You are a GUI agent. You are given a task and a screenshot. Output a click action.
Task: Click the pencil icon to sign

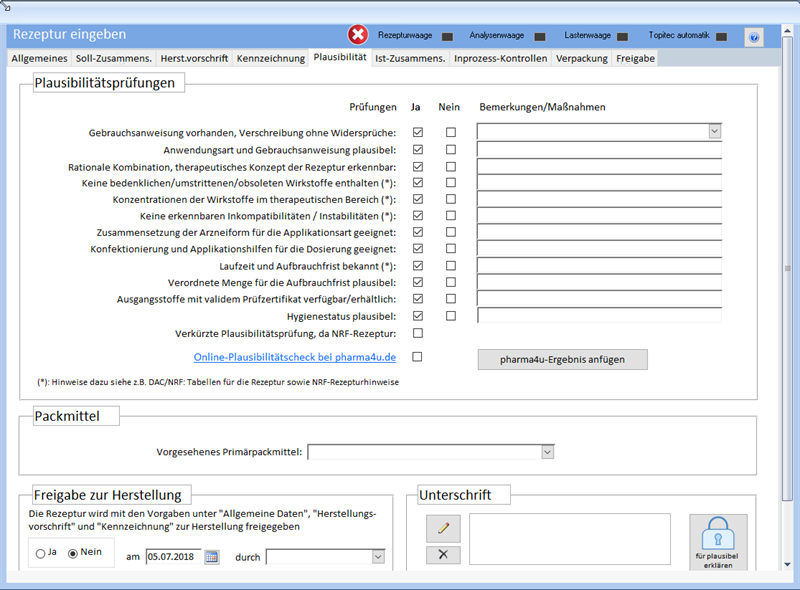tap(443, 528)
